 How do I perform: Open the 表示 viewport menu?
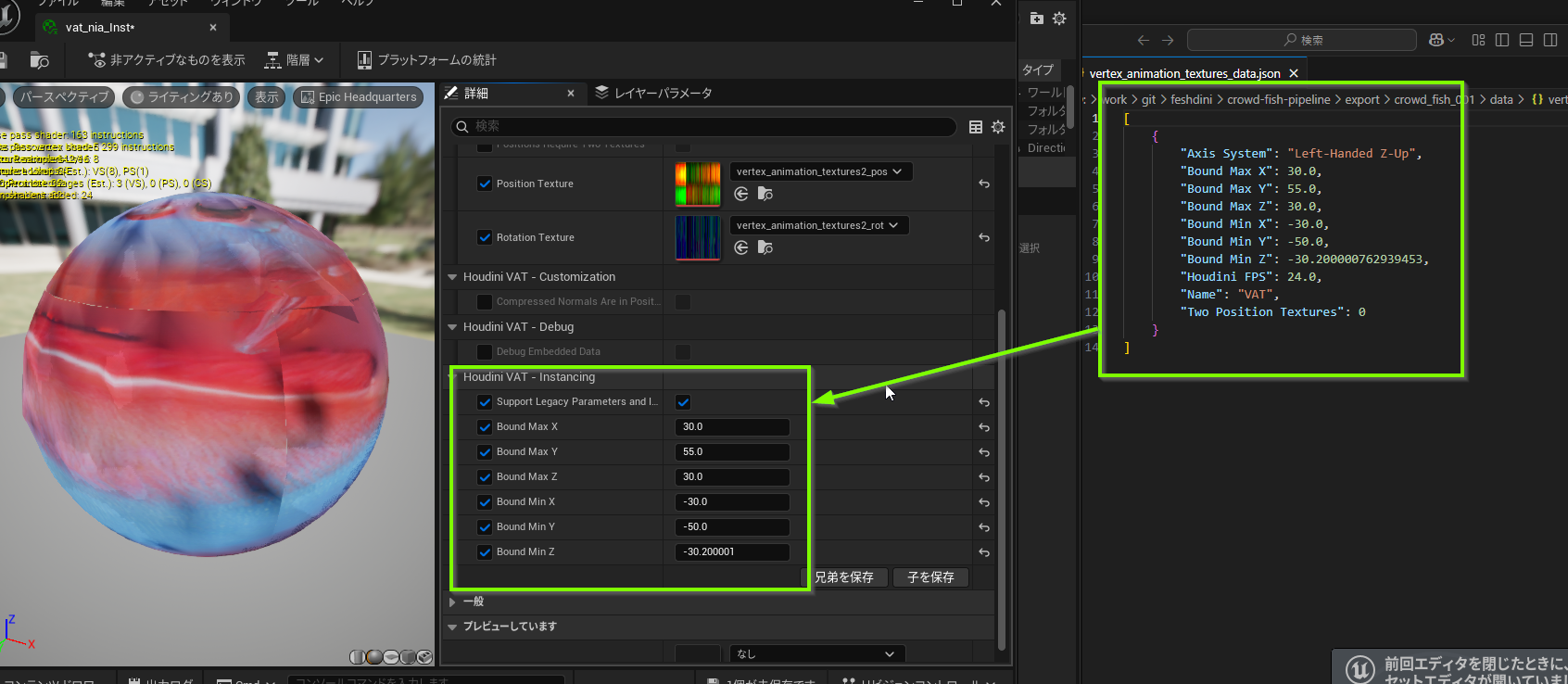click(267, 97)
